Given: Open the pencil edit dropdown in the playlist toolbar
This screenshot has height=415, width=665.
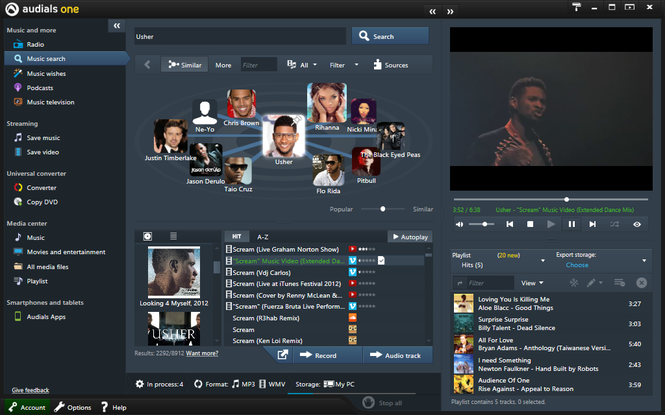Looking at the screenshot, I should click(594, 283).
